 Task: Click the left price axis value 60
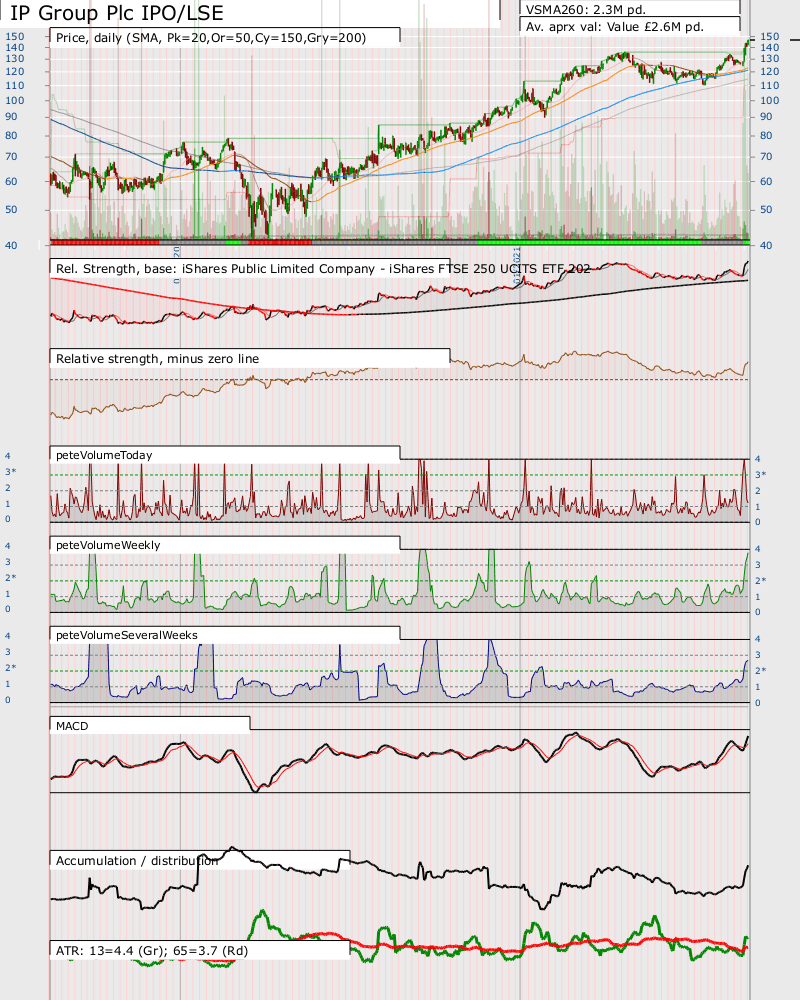point(11,181)
